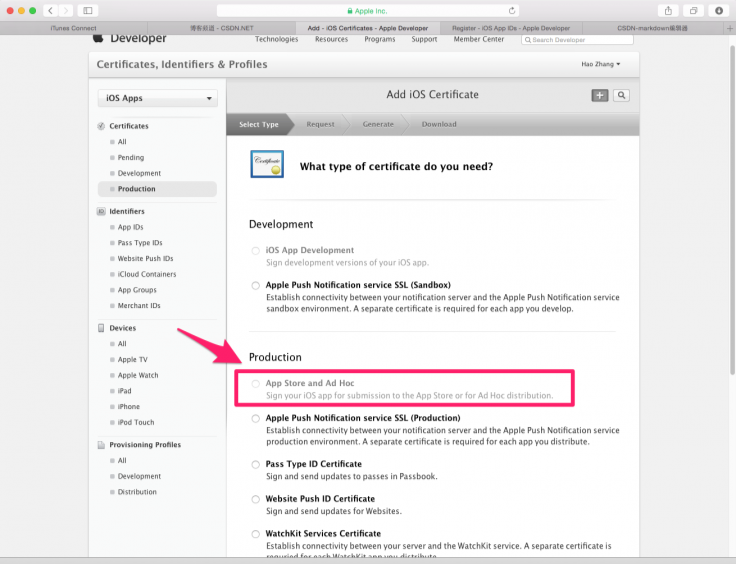Open Production certificates item
This screenshot has width=736, height=564.
click(157, 189)
